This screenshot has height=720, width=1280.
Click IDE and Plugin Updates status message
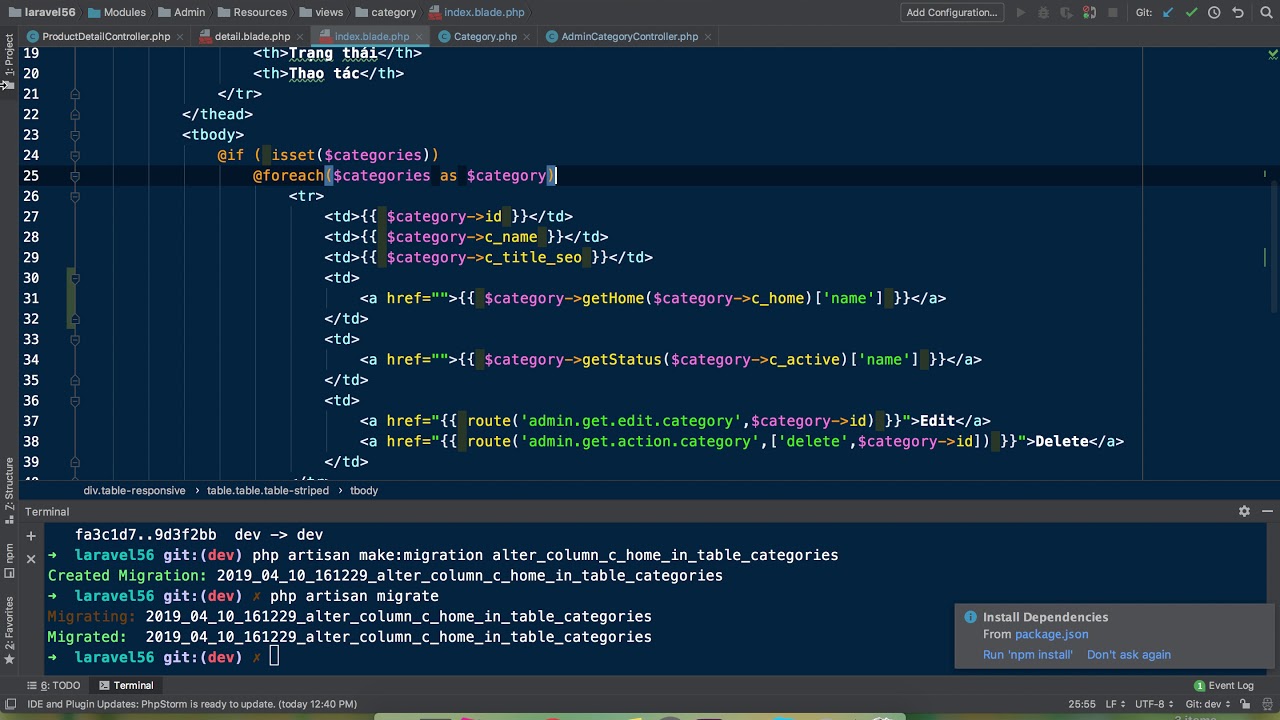[x=192, y=704]
